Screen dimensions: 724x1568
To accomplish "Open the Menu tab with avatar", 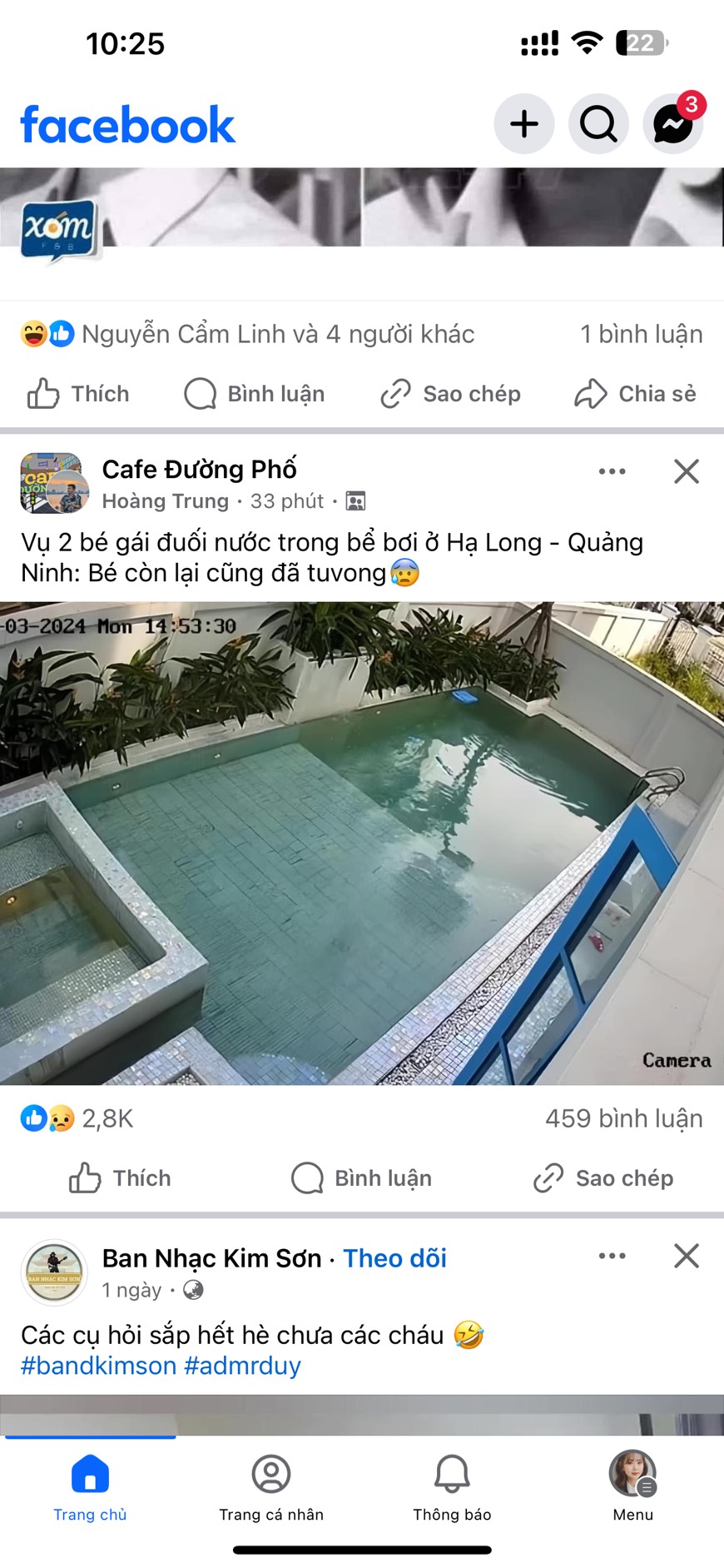I will click(x=632, y=1488).
